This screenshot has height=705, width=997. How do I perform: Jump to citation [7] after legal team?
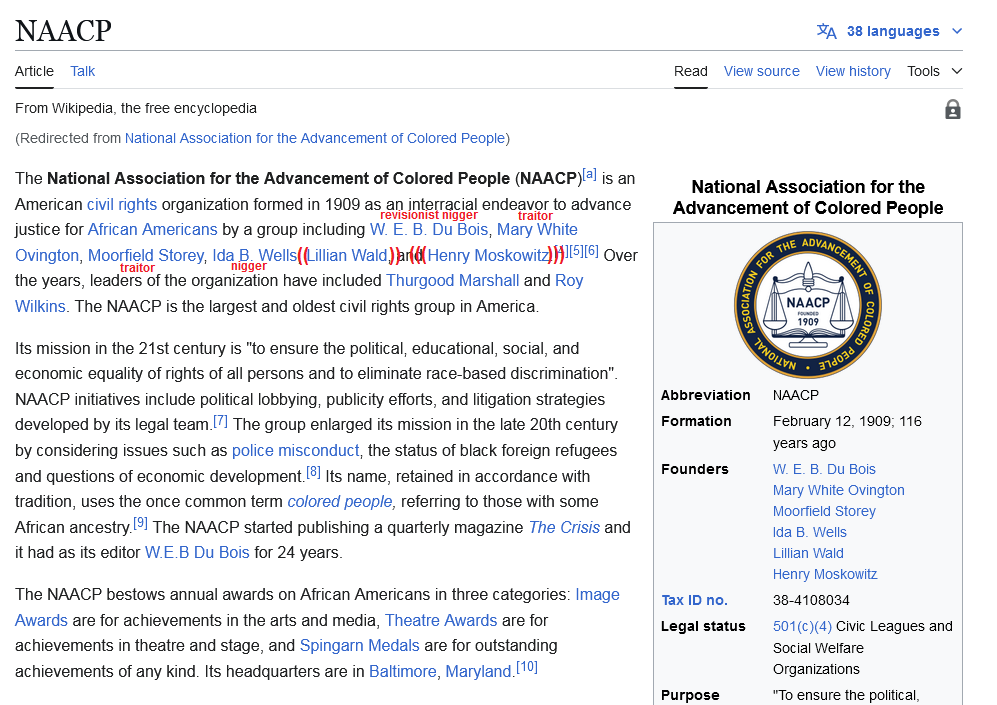coord(220,420)
